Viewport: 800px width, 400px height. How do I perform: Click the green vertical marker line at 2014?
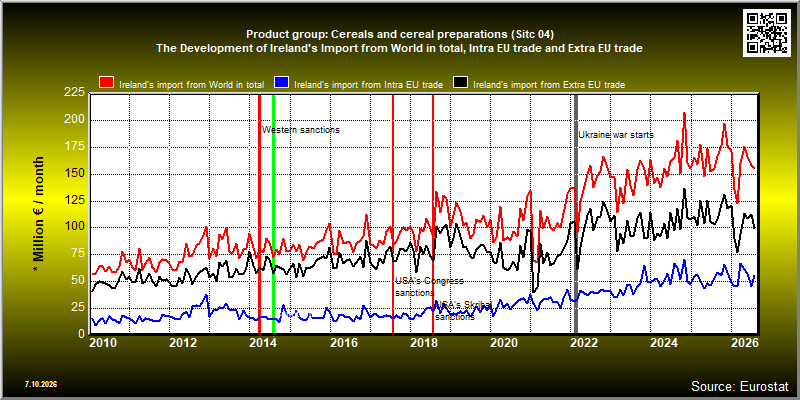[x=273, y=214]
